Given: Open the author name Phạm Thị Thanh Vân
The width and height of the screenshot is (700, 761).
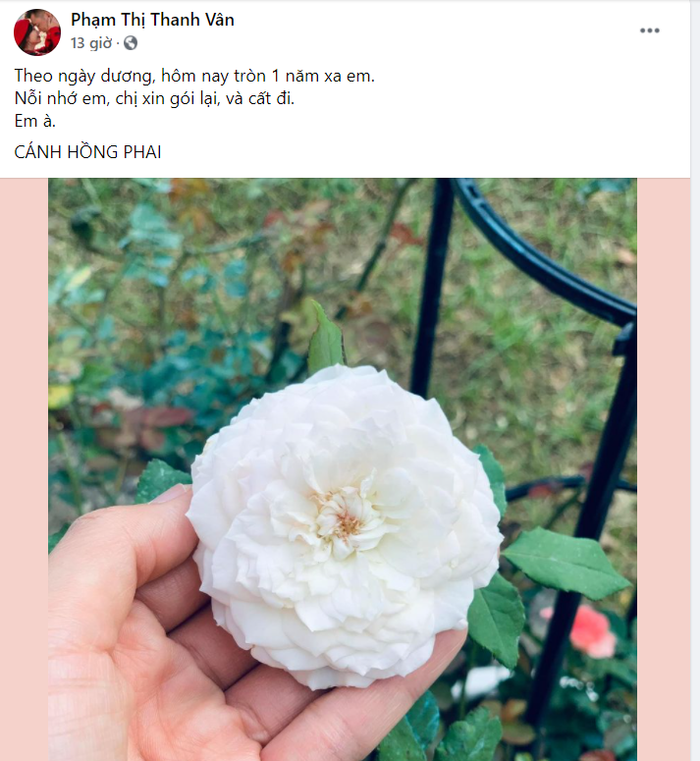Looking at the screenshot, I should pyautogui.click(x=152, y=19).
